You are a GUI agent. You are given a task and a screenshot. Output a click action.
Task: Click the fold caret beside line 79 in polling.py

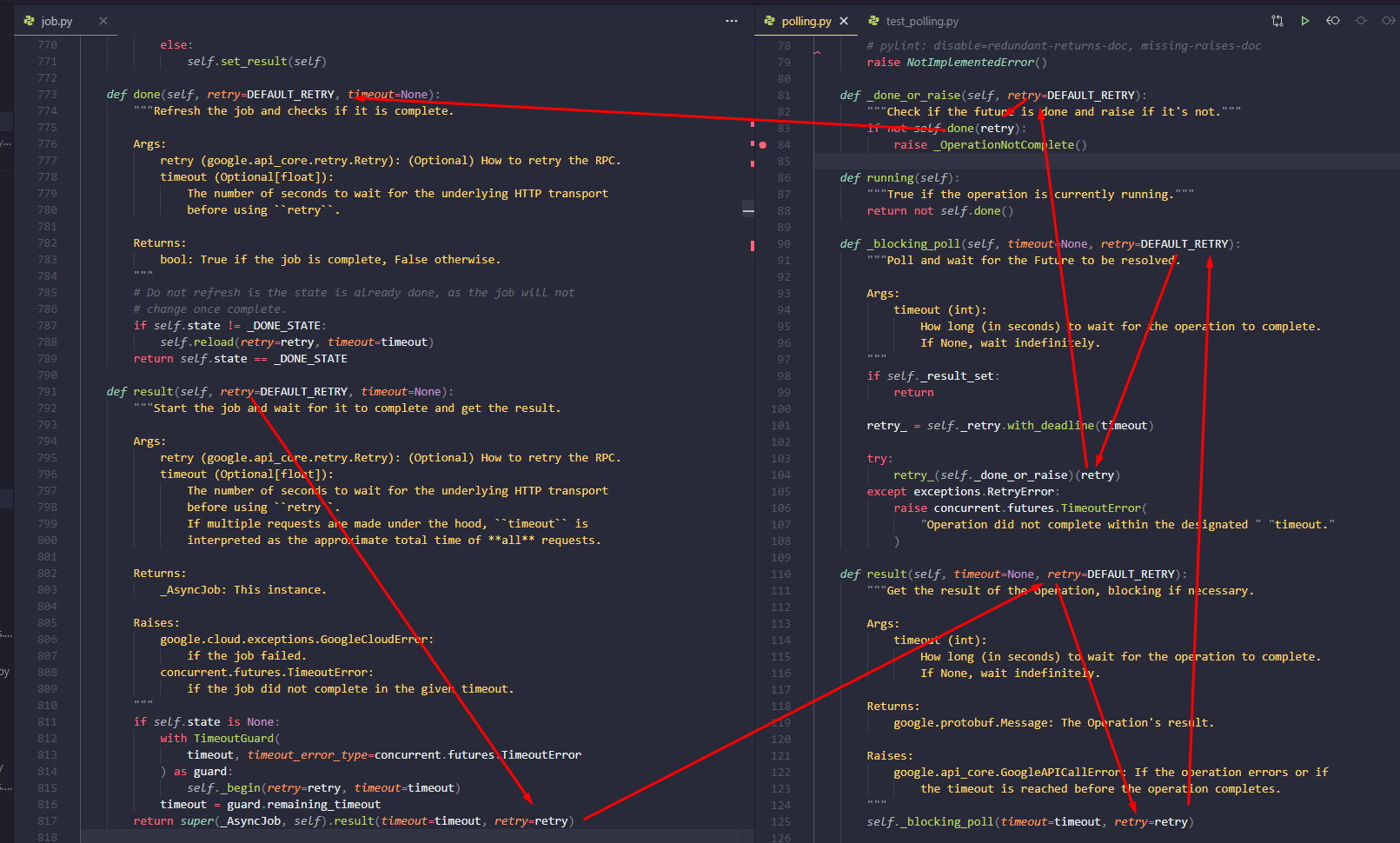click(x=817, y=54)
